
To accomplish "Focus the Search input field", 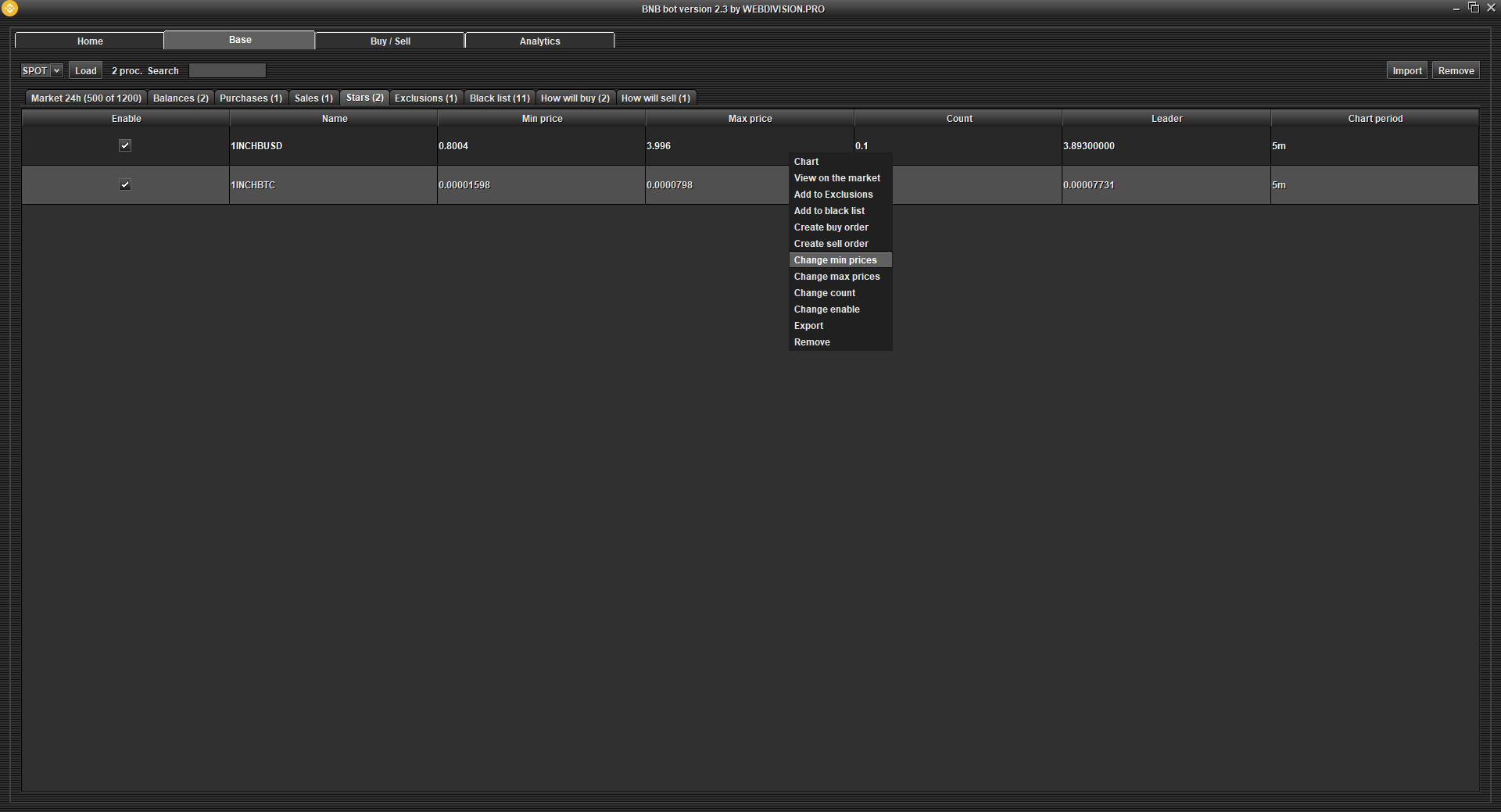I will pos(227,70).
